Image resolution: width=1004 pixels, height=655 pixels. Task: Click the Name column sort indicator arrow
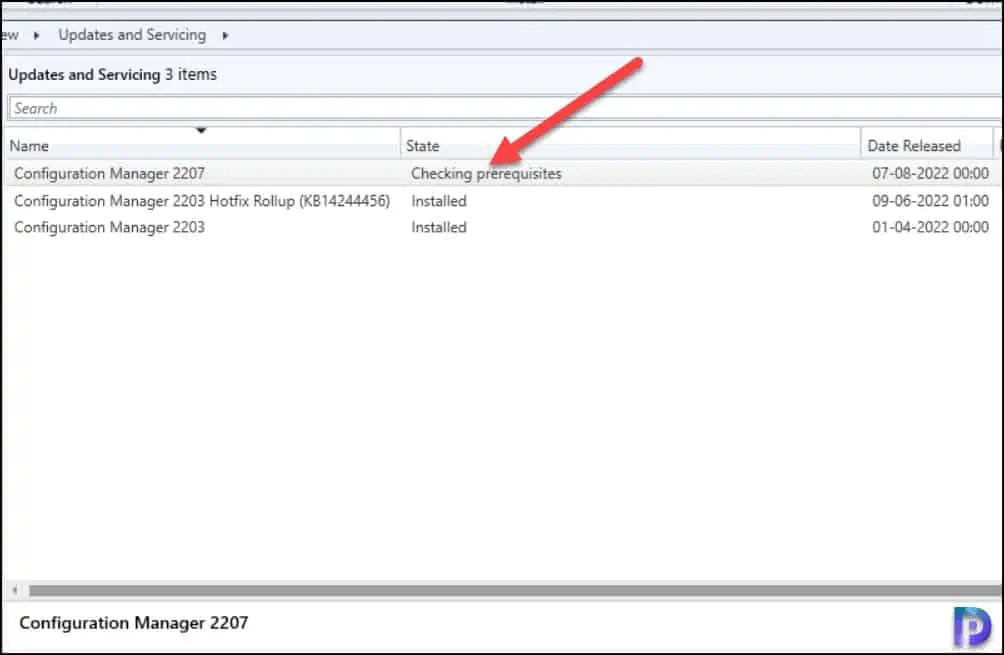click(201, 131)
